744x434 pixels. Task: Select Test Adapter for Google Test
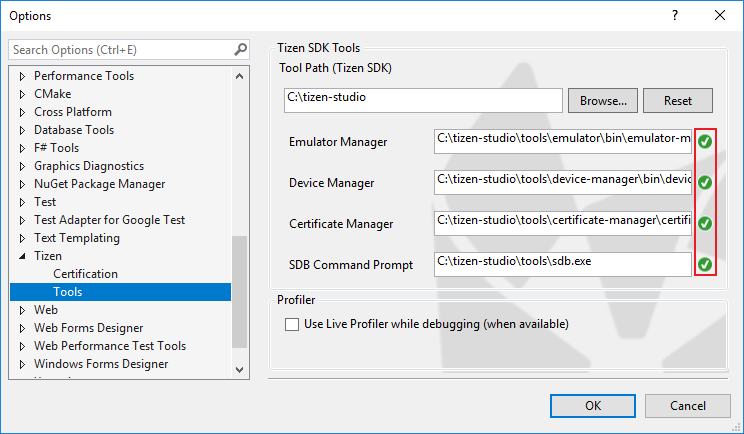[x=109, y=220]
